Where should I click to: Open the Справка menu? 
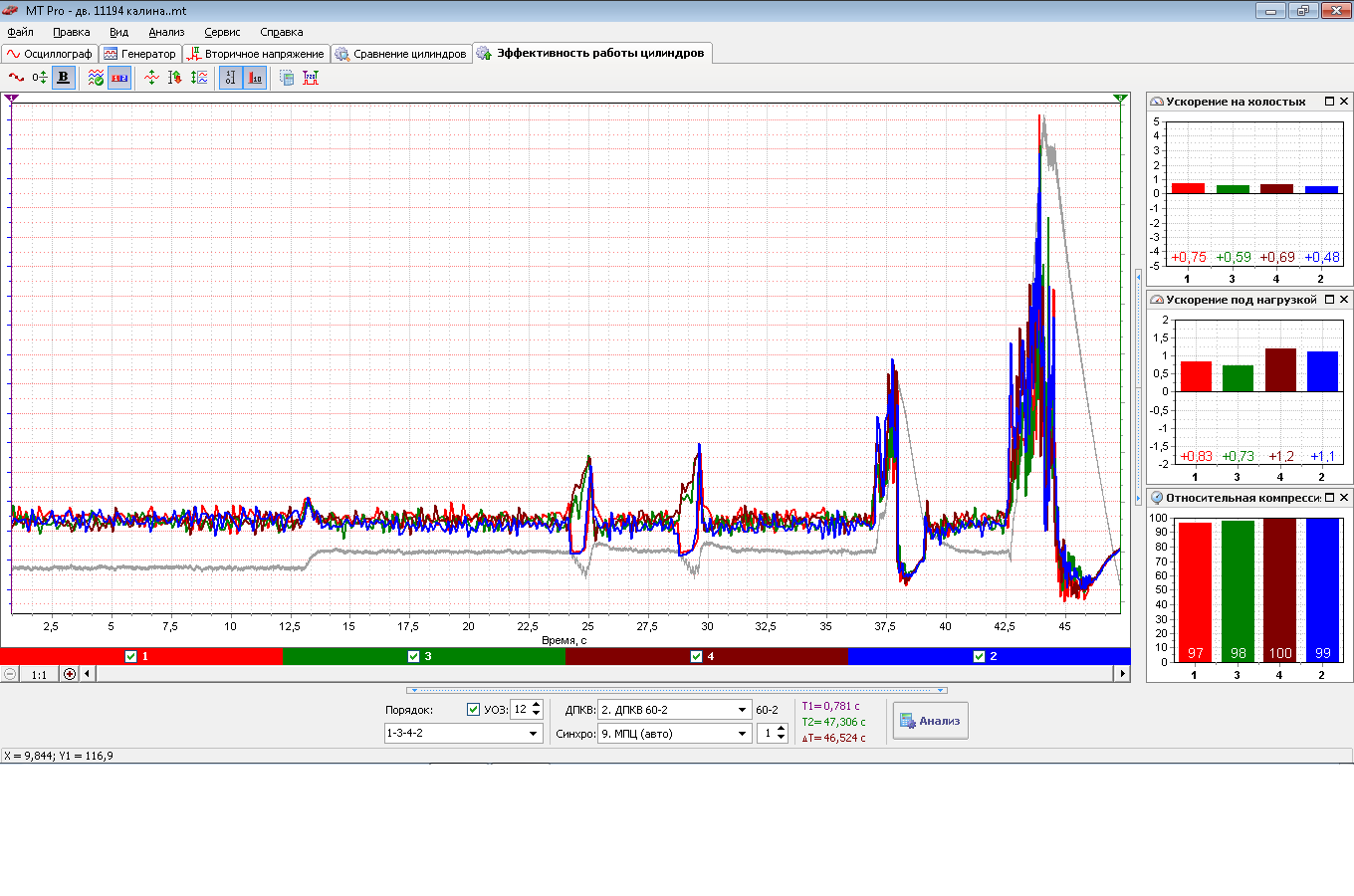[282, 32]
